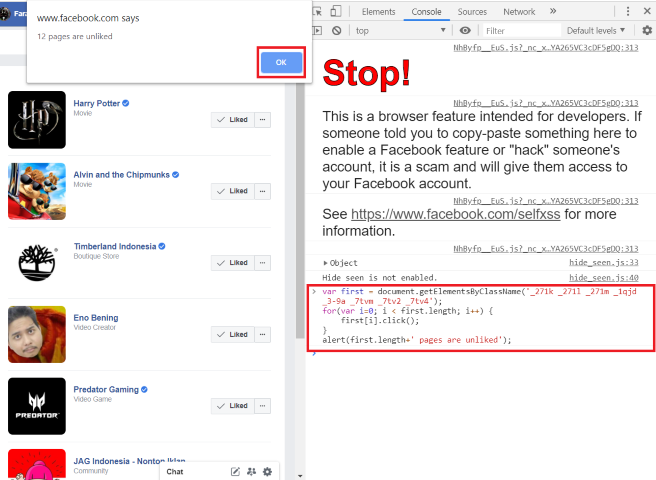Viewport: 656px width, 480px height.
Task: Open the Sources tab
Action: click(x=472, y=12)
